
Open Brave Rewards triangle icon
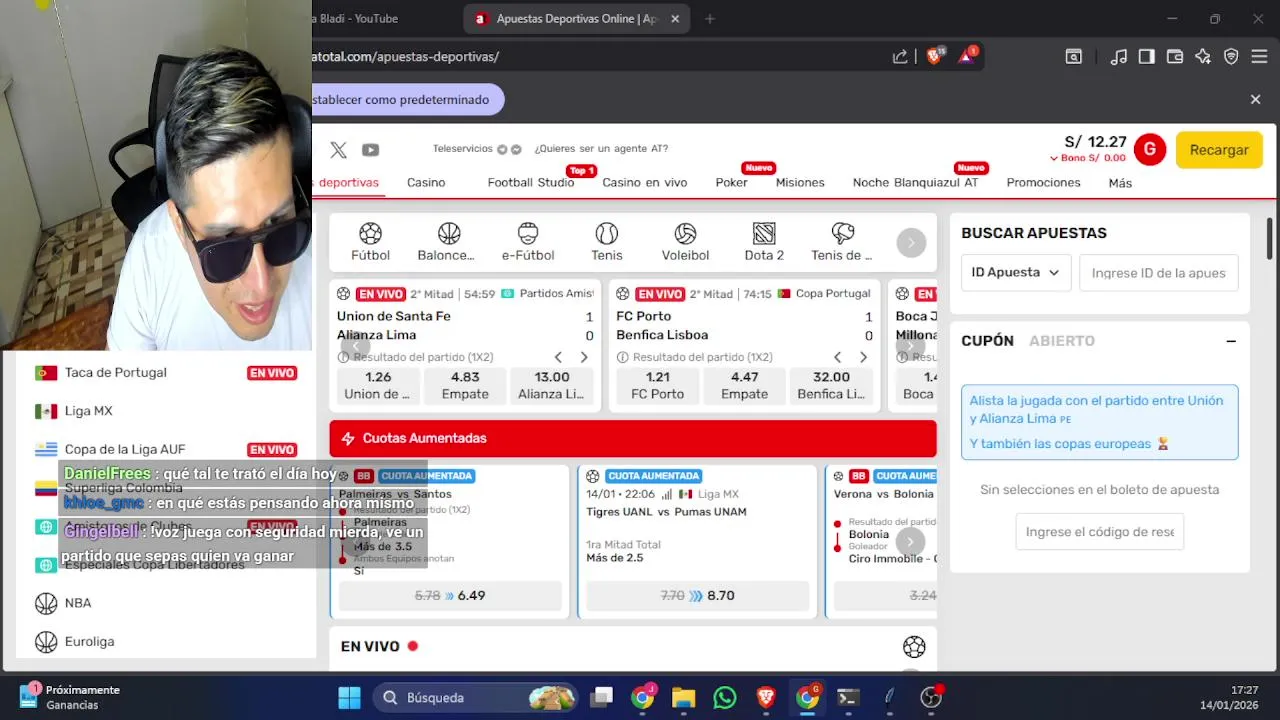click(x=967, y=56)
